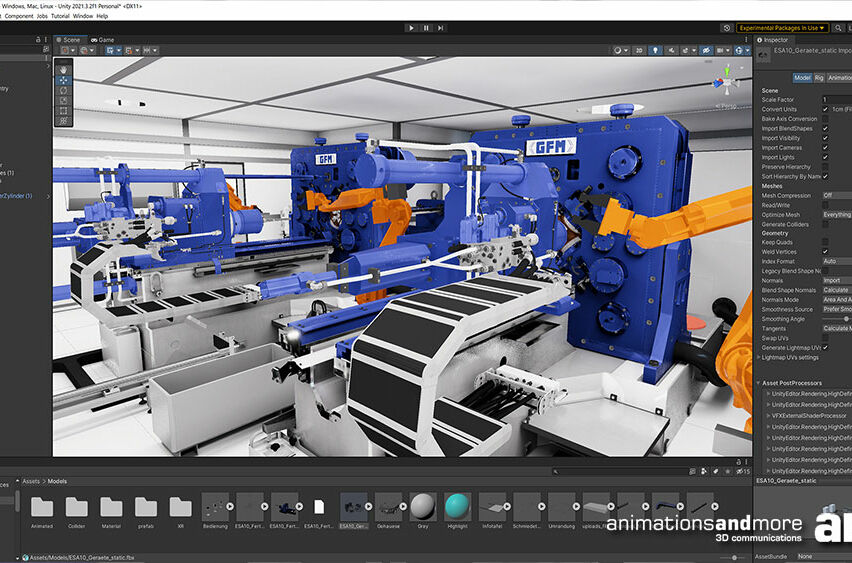
Task: Open the Animated folder in Models
Action: [42, 511]
